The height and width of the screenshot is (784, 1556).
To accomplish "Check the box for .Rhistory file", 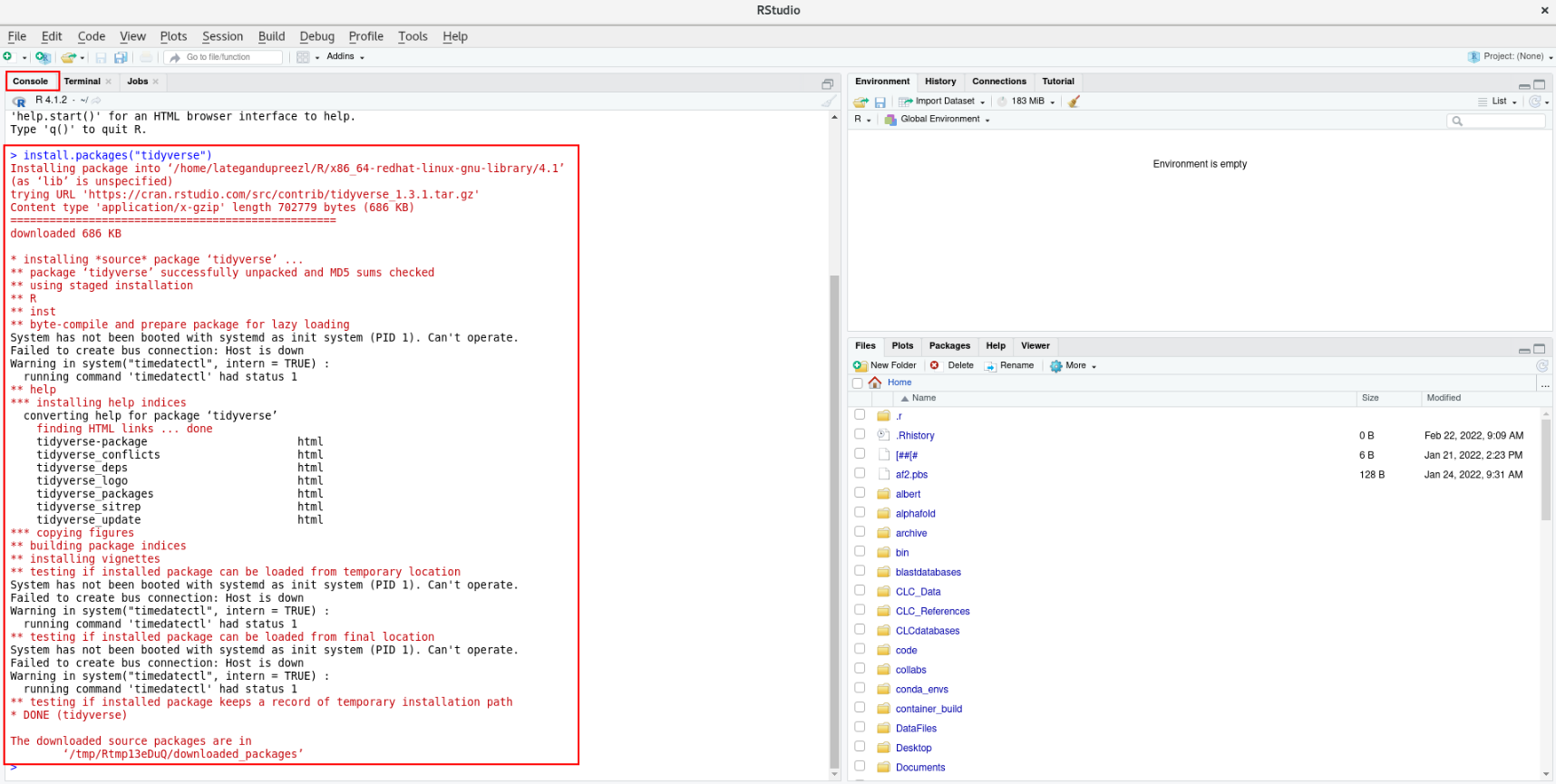I will [x=860, y=434].
